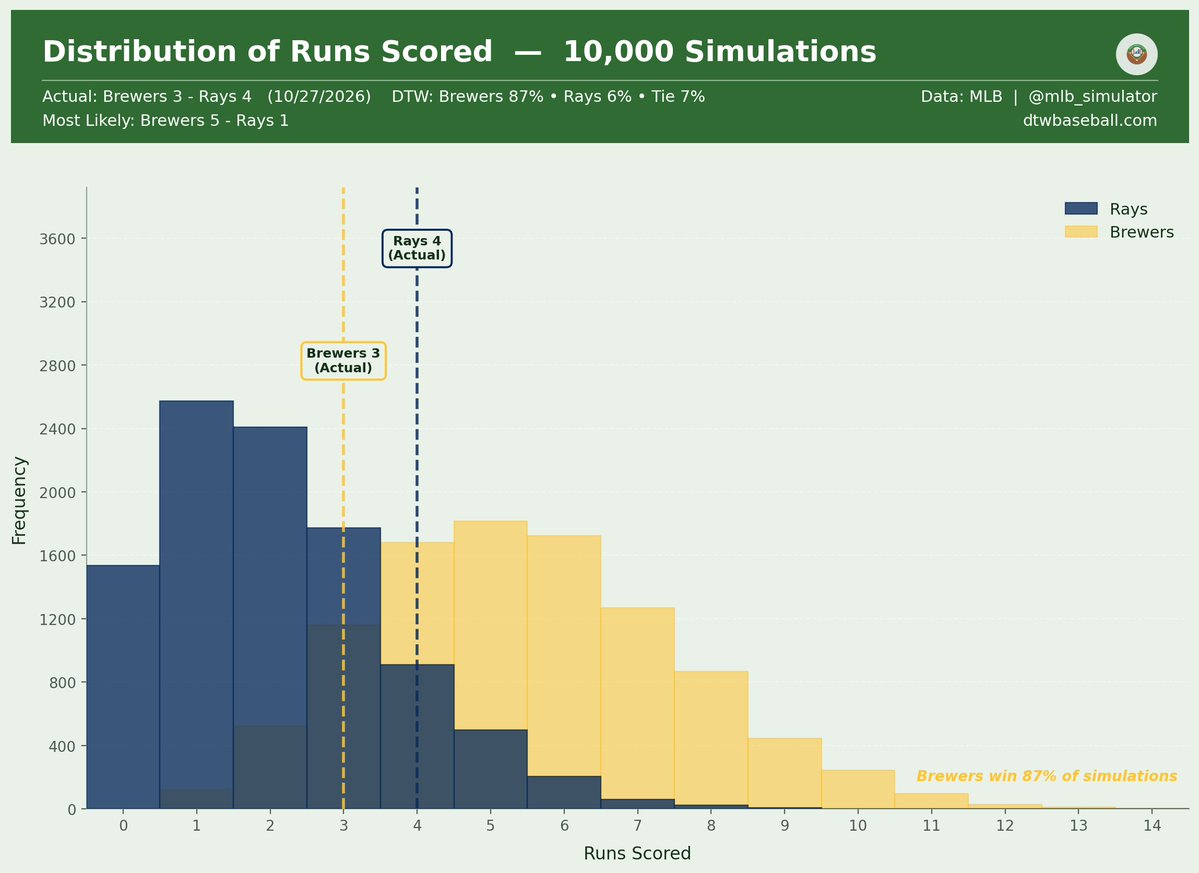Select the 'Brewers 3 (Actual)' annotation box

coord(343,361)
